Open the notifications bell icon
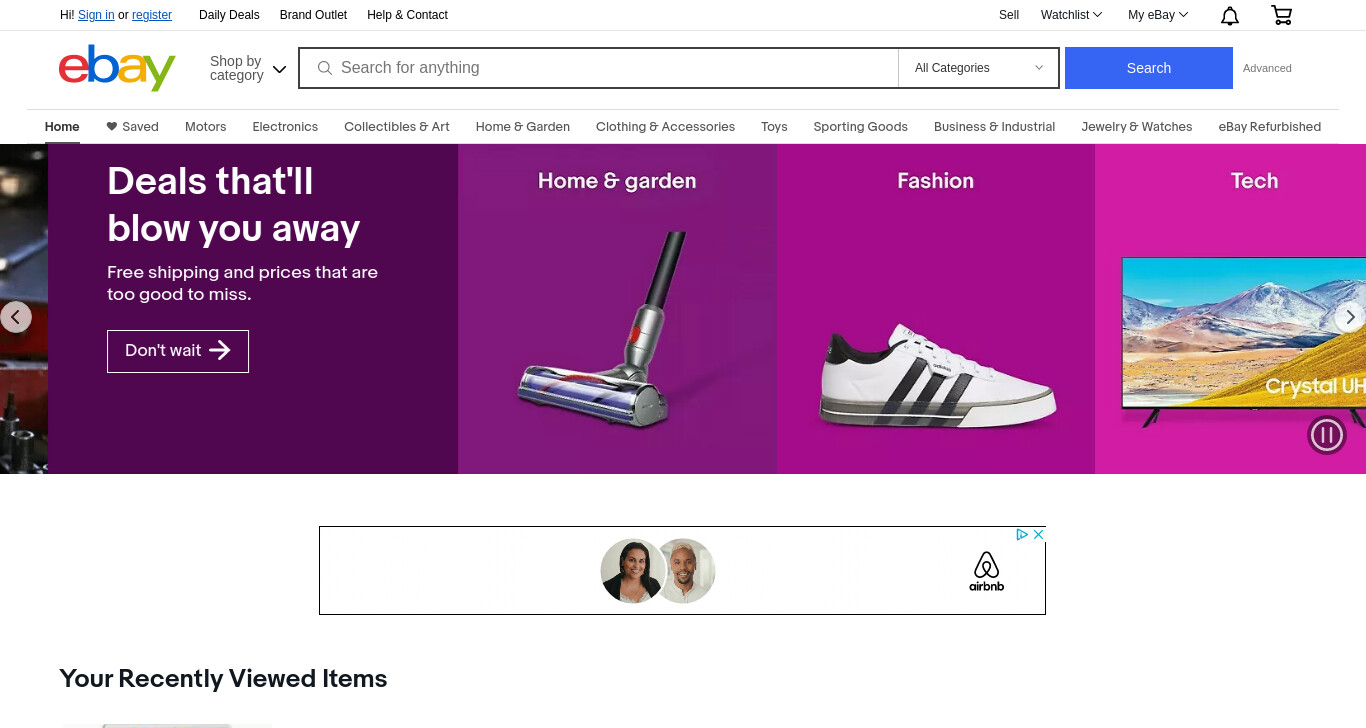Screen dimensions: 1366x728 tap(1230, 15)
